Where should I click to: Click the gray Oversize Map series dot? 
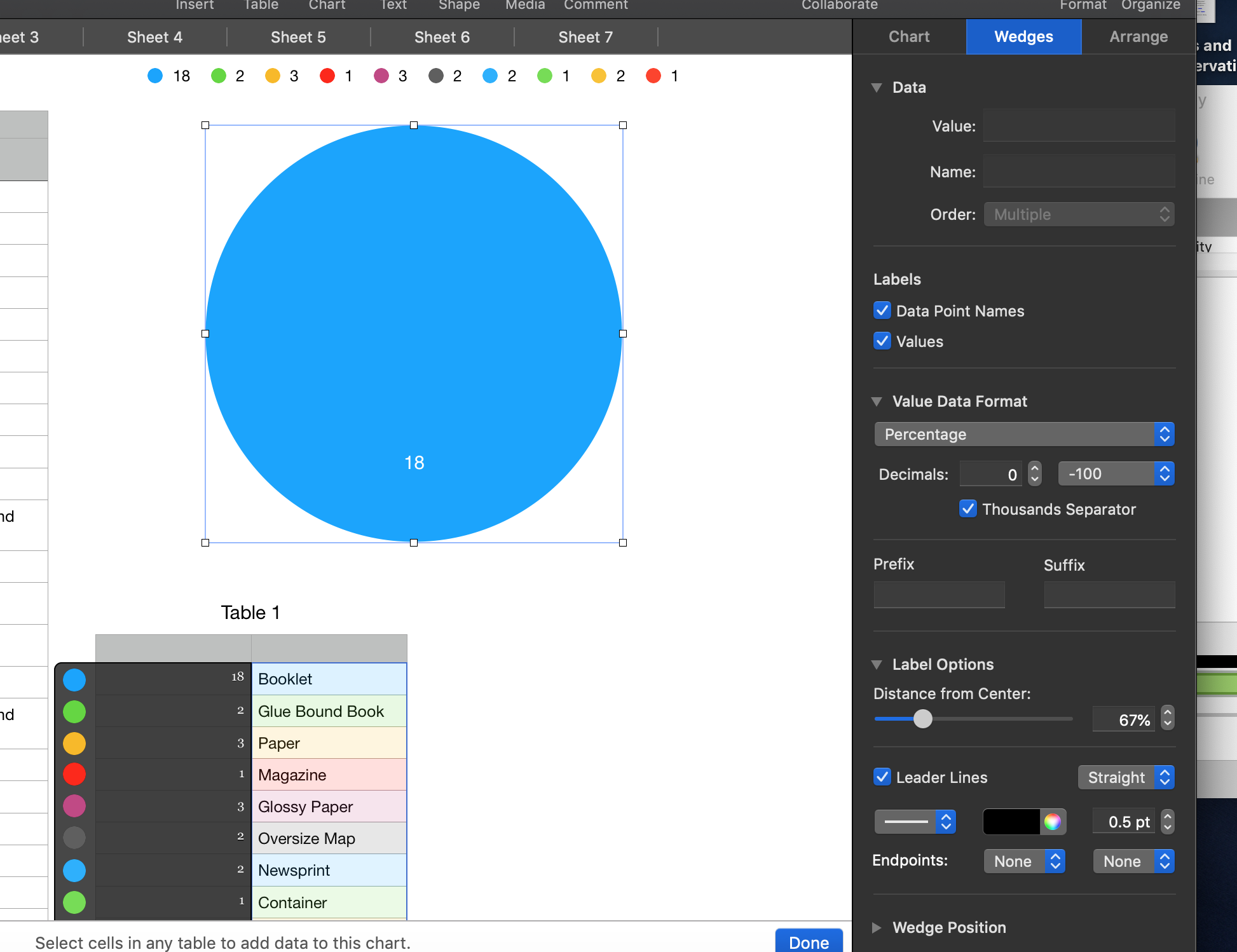[74, 838]
